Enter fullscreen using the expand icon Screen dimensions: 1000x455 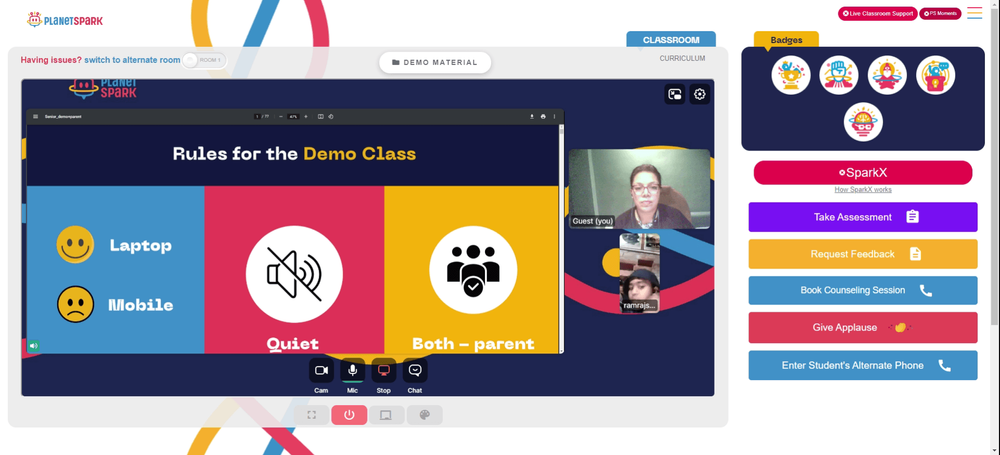[312, 415]
